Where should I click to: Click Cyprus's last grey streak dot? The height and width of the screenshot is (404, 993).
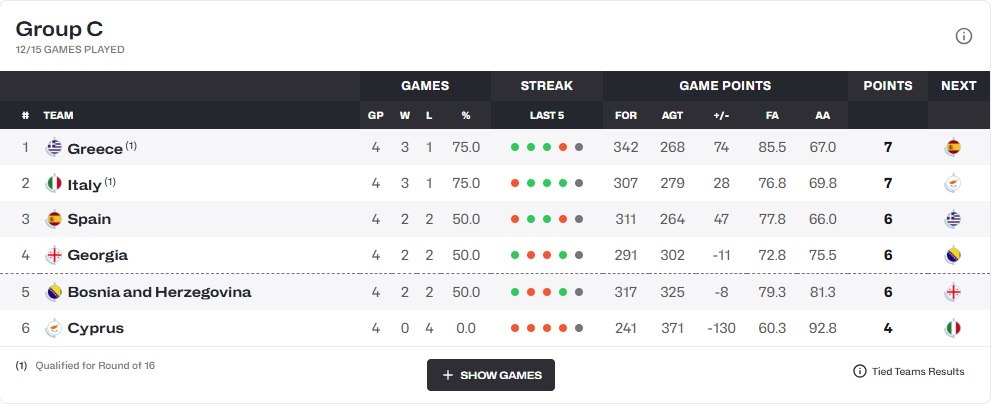point(579,328)
